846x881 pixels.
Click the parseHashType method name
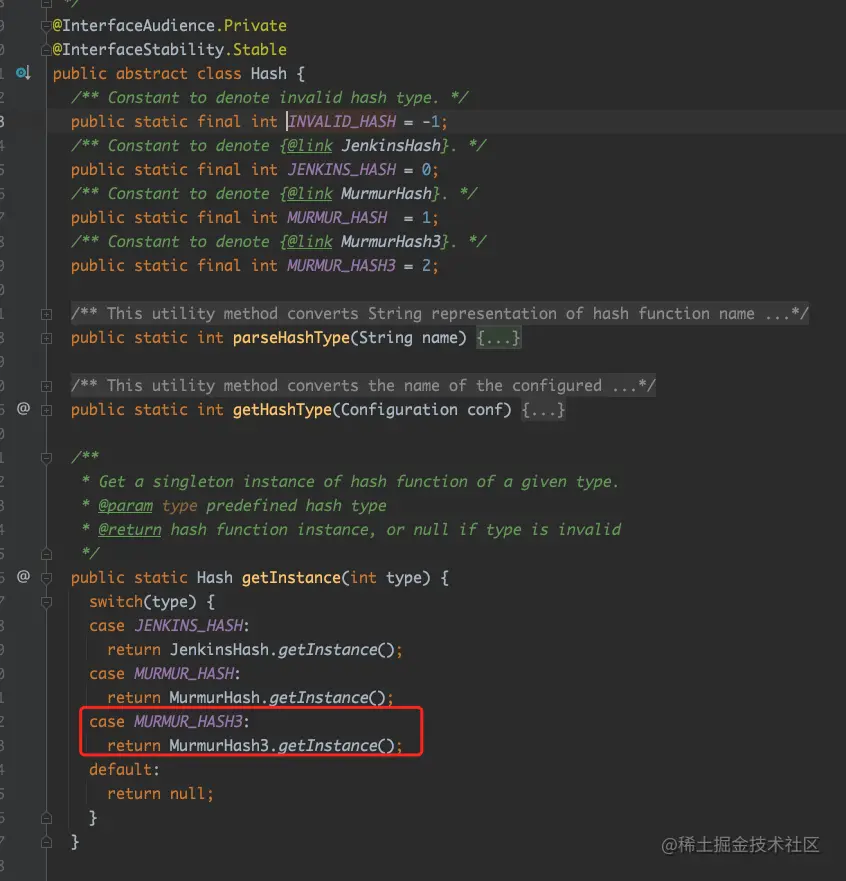click(x=292, y=338)
